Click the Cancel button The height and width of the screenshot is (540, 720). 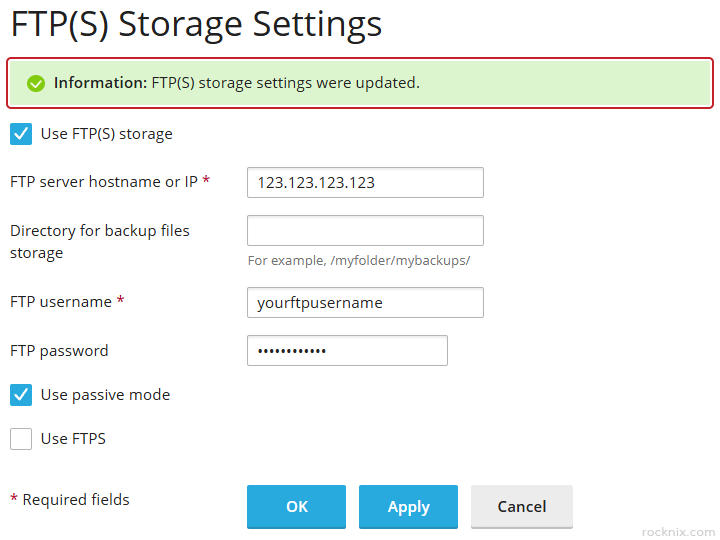coord(521,507)
